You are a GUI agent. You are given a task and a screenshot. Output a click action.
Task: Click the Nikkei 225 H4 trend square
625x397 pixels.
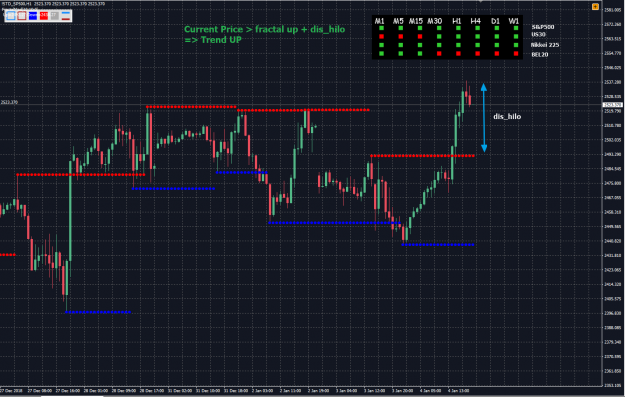point(478,45)
